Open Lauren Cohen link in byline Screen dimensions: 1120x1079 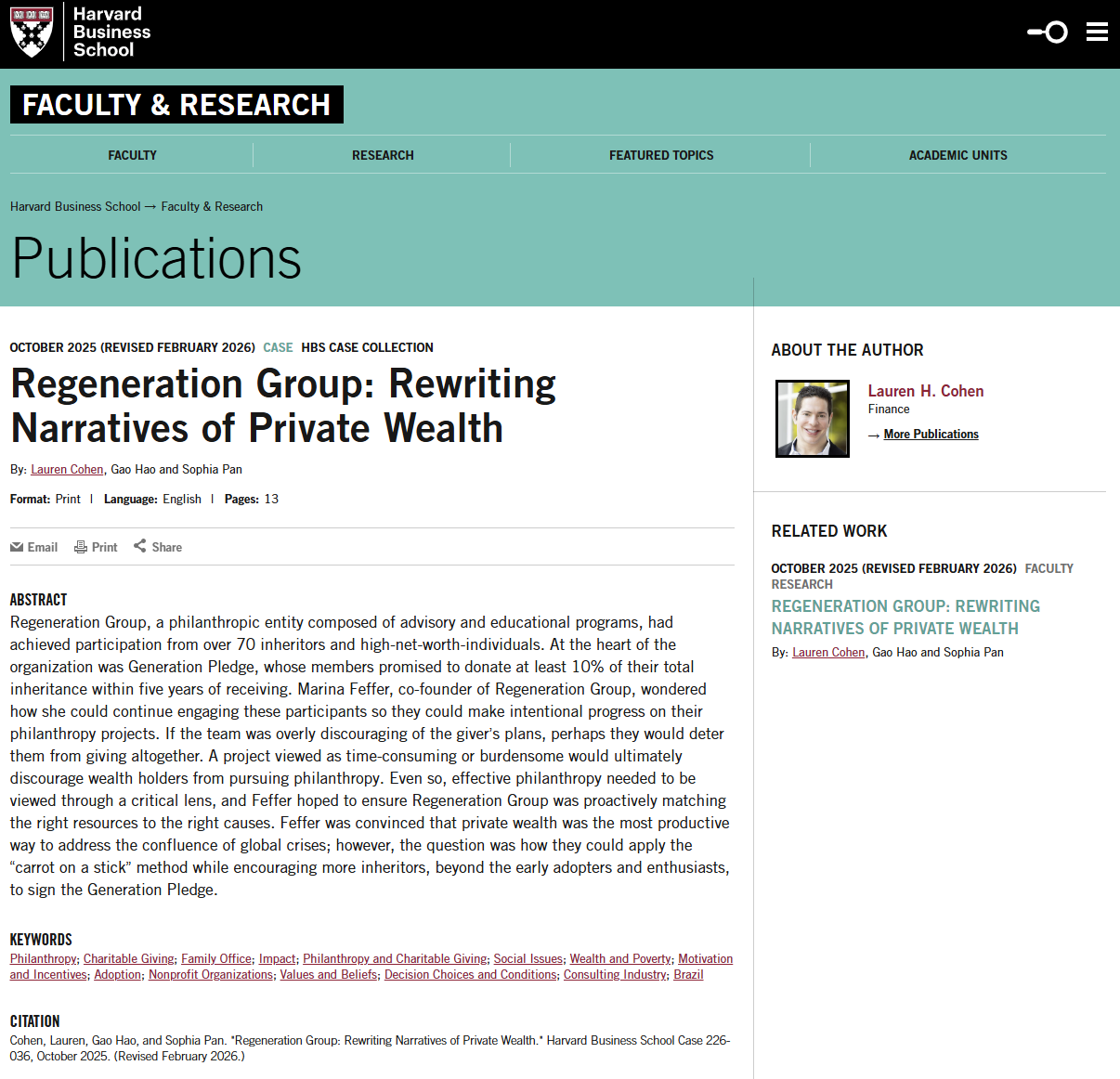pos(67,470)
